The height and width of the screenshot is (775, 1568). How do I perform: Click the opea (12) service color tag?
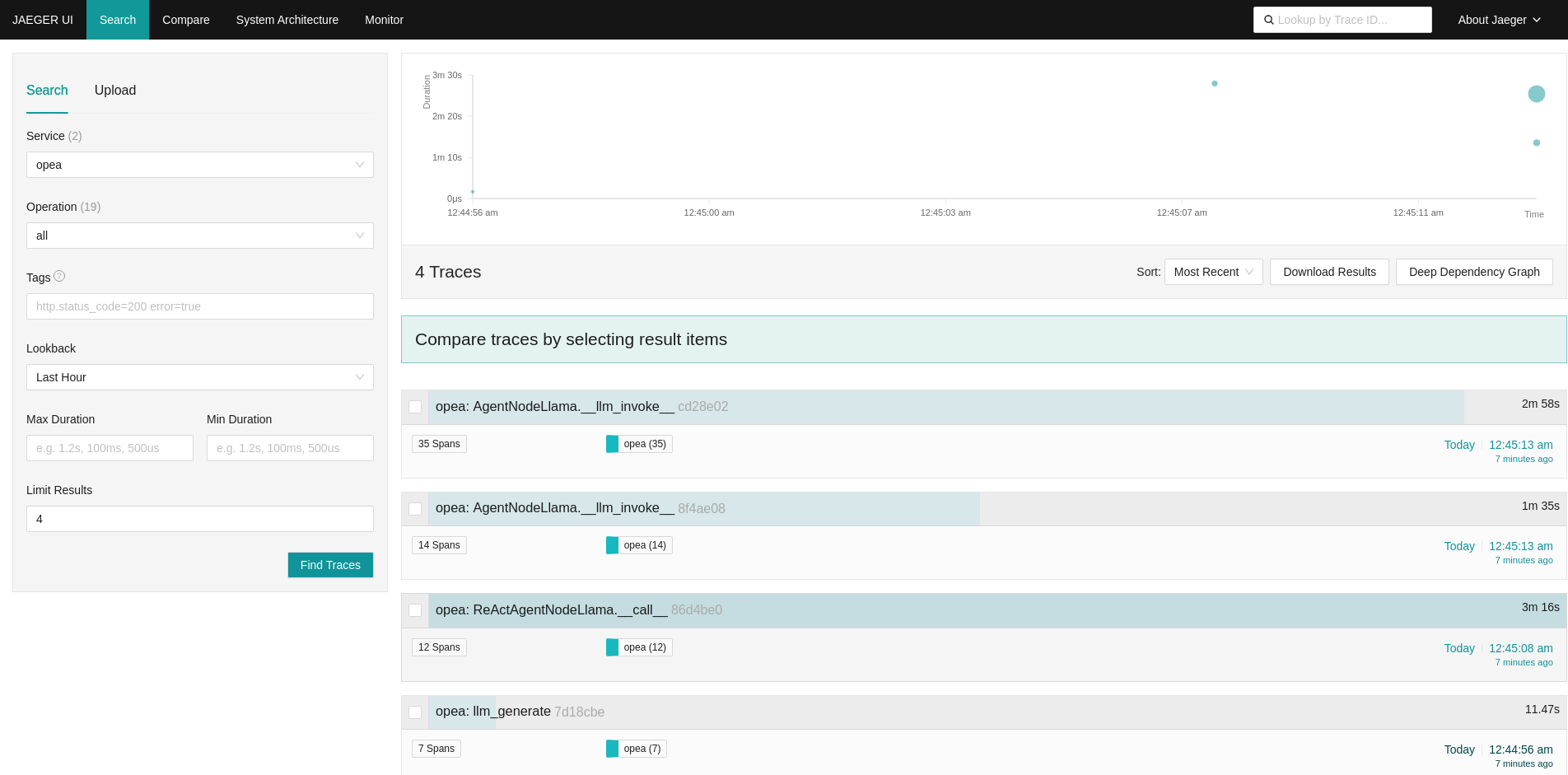click(x=639, y=647)
